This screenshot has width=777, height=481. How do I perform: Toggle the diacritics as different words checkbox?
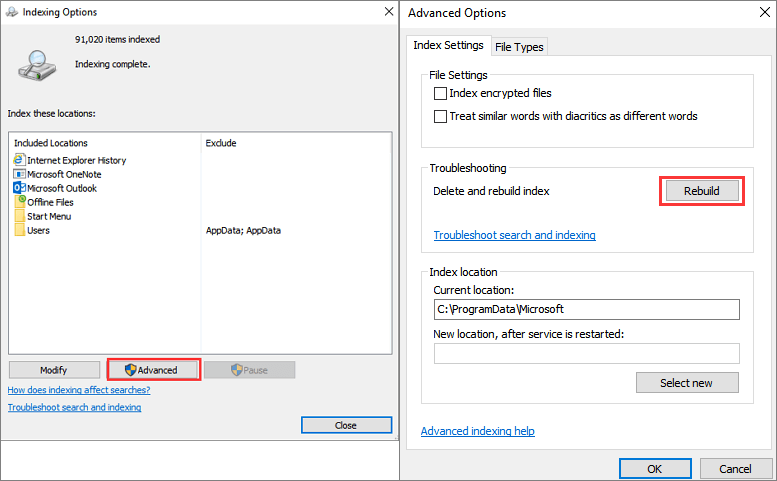click(440, 117)
